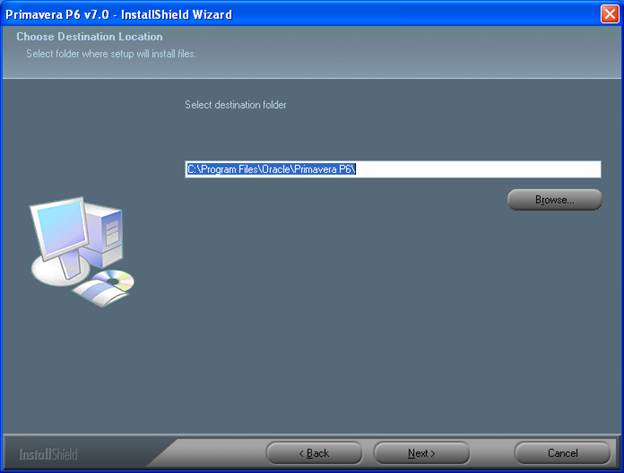This screenshot has width=624, height=473.
Task: Close the InstallShield Wizard window
Action: [609, 14]
